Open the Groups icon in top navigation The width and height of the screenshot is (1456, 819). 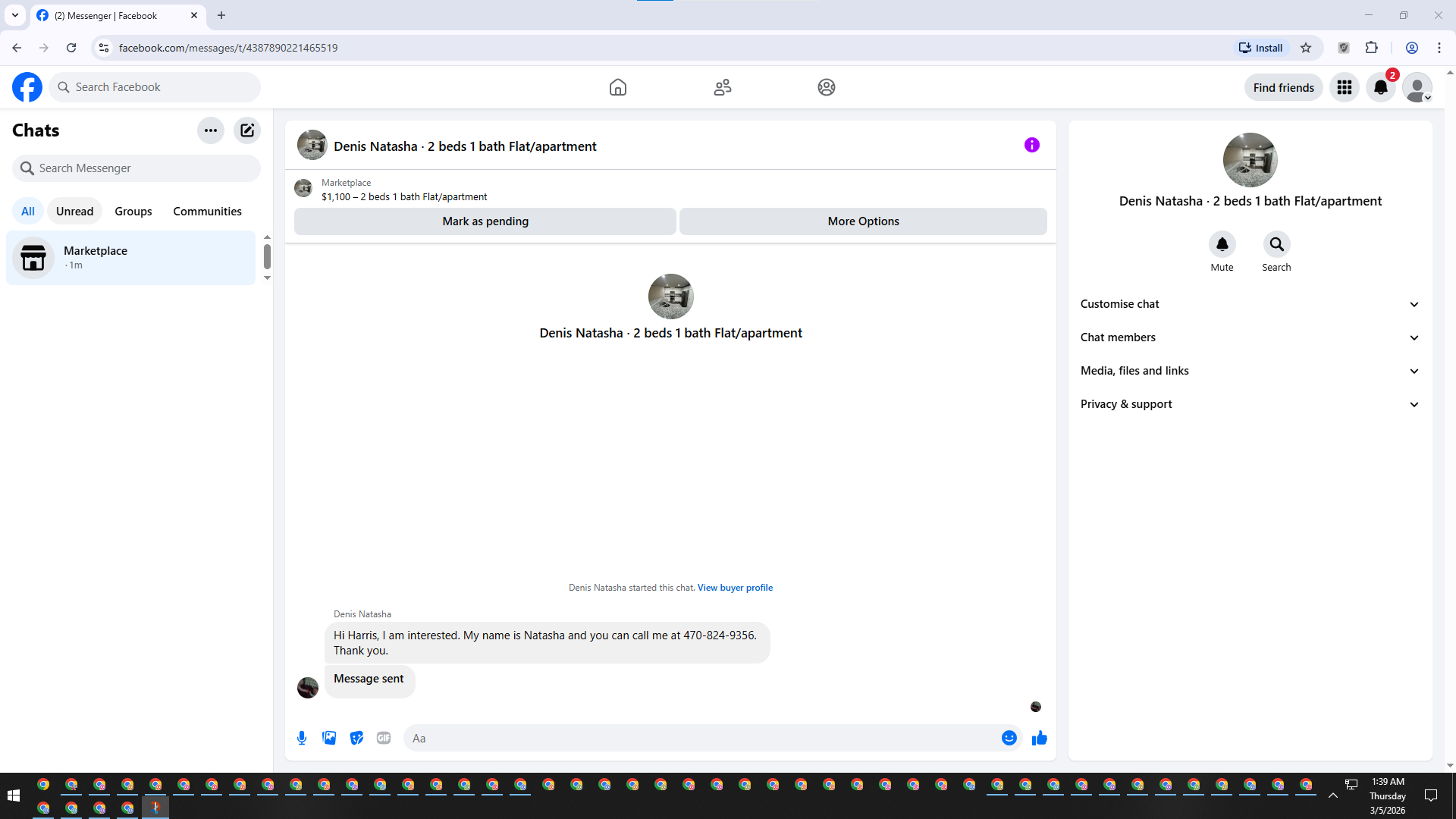[x=827, y=87]
